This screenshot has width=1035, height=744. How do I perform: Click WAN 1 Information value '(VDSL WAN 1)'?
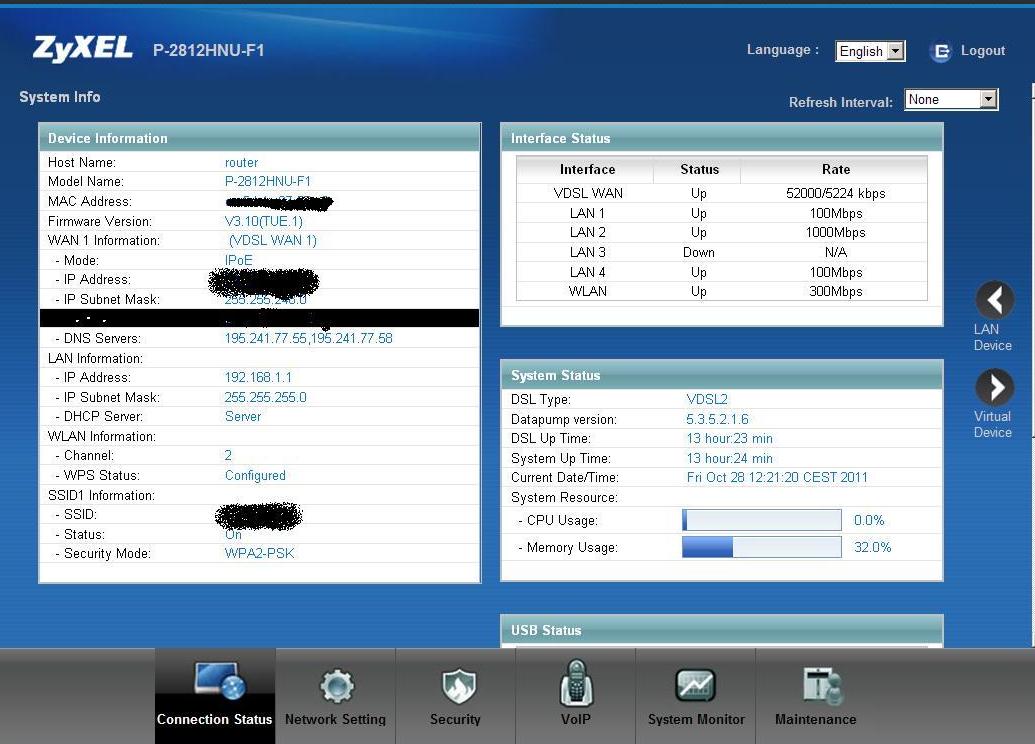click(x=273, y=240)
